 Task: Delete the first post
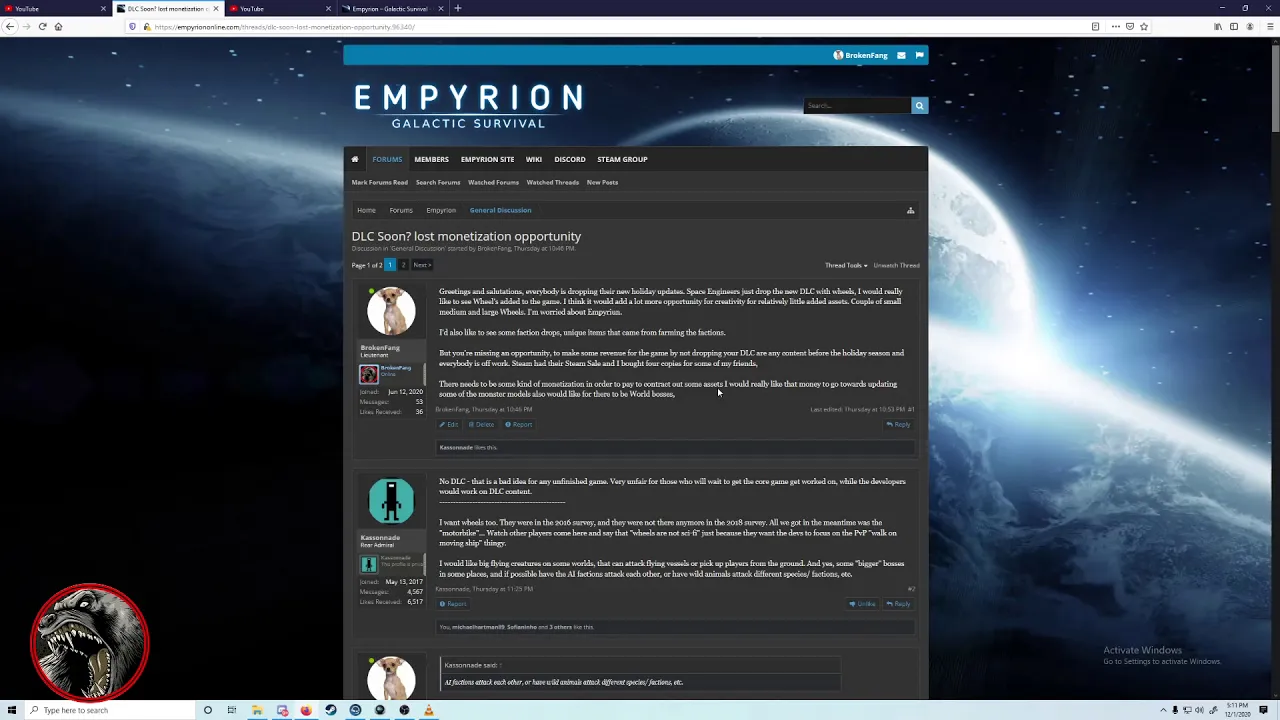tap(481, 424)
